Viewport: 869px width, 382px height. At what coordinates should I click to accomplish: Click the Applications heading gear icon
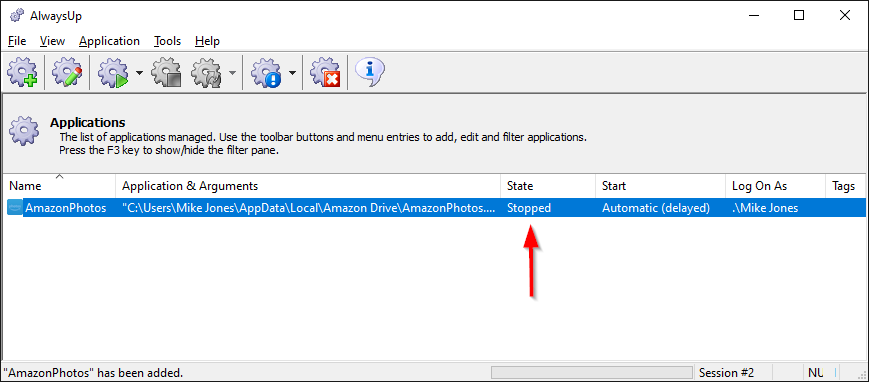(24, 131)
